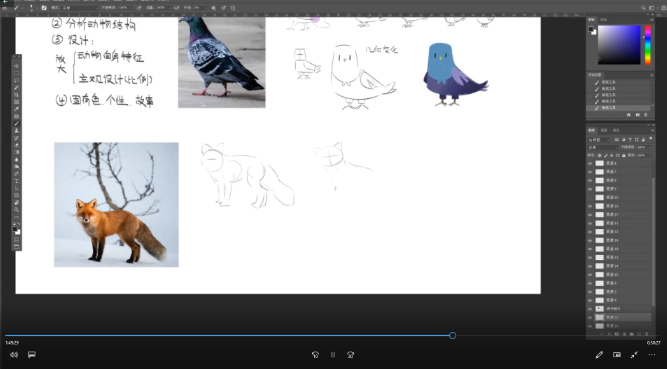667x369 pixels.
Task: Toggle visibility of highlighted selected layer
Action: coord(590,318)
